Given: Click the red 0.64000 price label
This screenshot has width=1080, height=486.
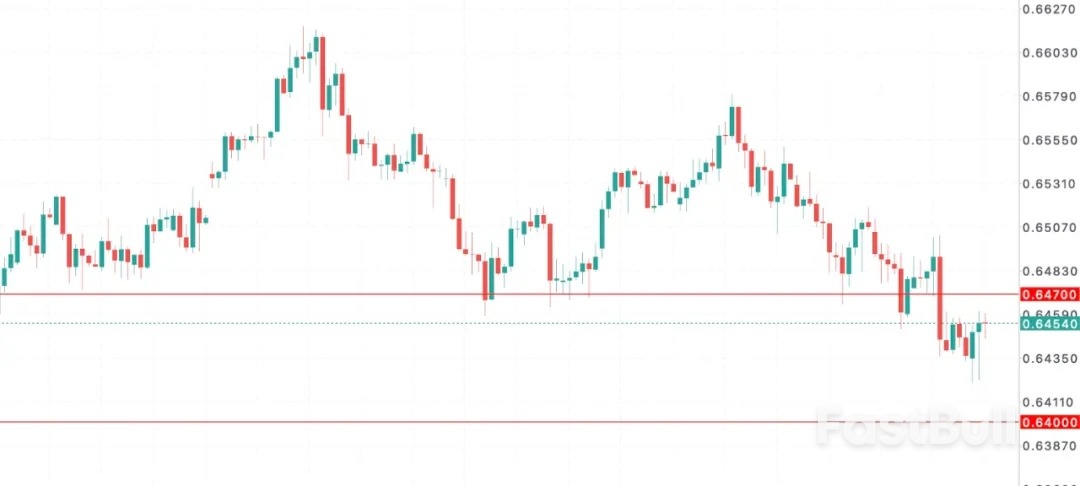Looking at the screenshot, I should tap(1048, 422).
